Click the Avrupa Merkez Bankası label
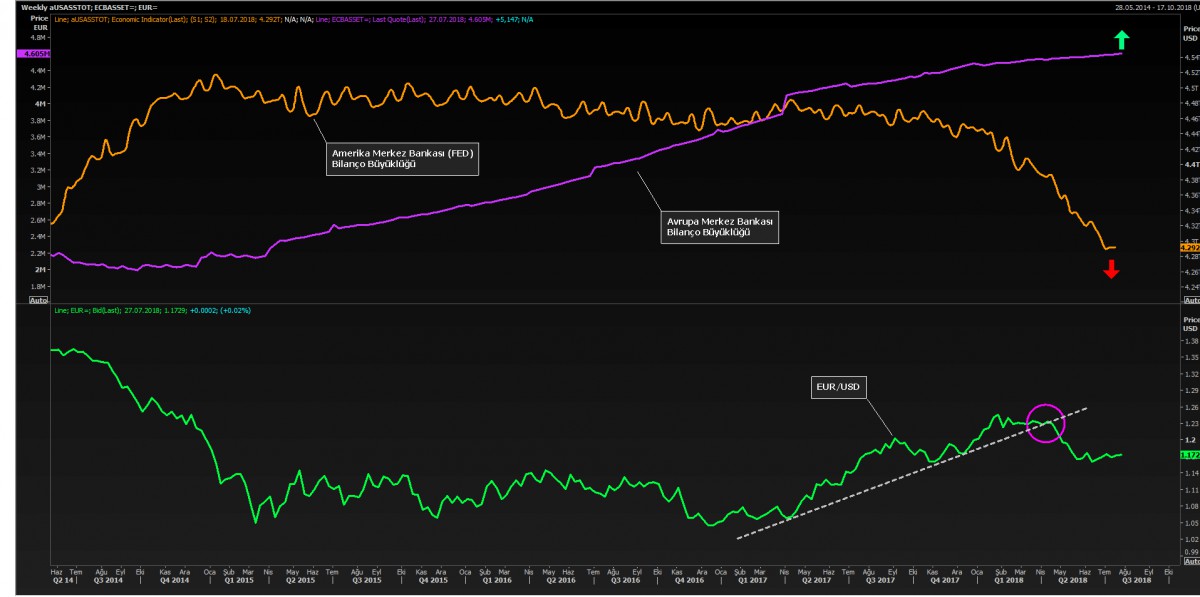The width and height of the screenshot is (1200, 597). pyautogui.click(x=720, y=226)
